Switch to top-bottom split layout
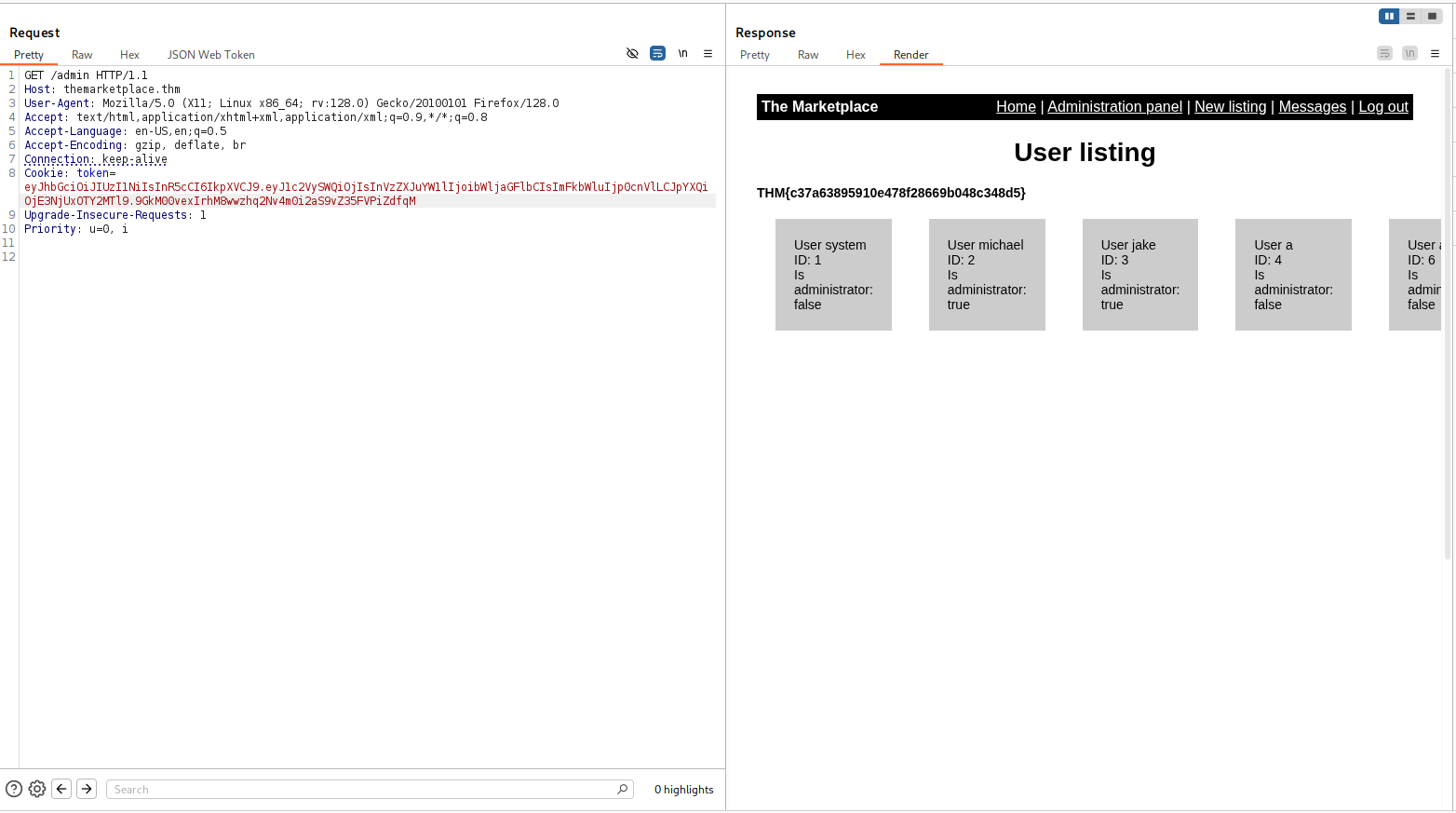1456x813 pixels. click(1410, 16)
